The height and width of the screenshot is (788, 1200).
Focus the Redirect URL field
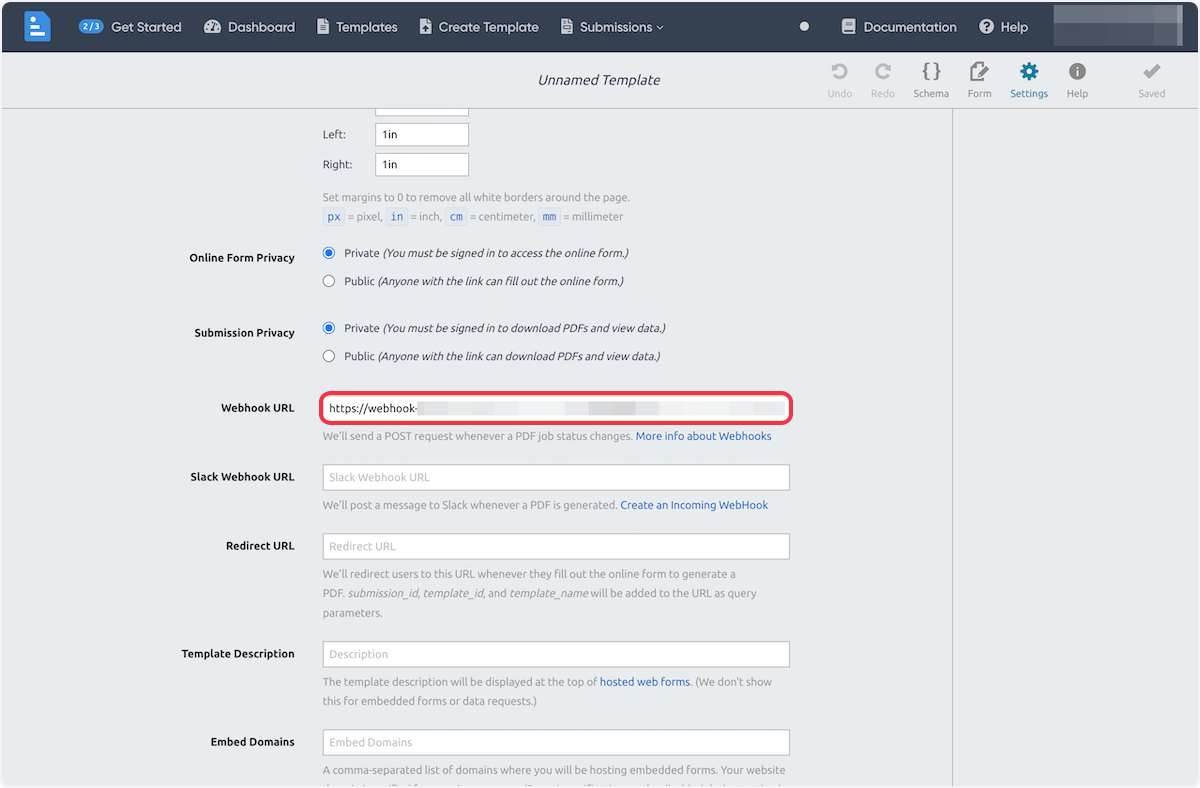(556, 546)
